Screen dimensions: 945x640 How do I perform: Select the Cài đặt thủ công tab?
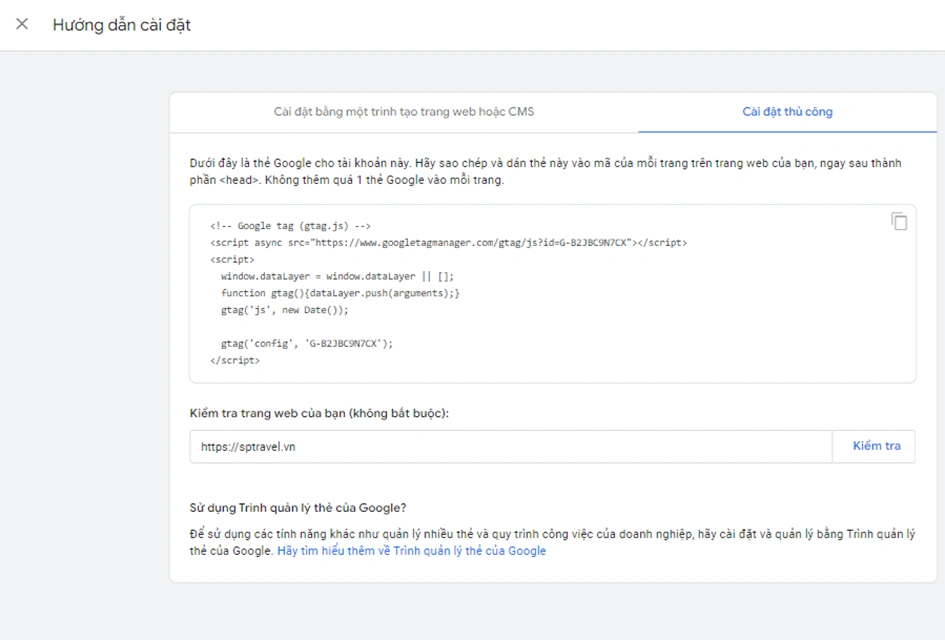point(787,111)
